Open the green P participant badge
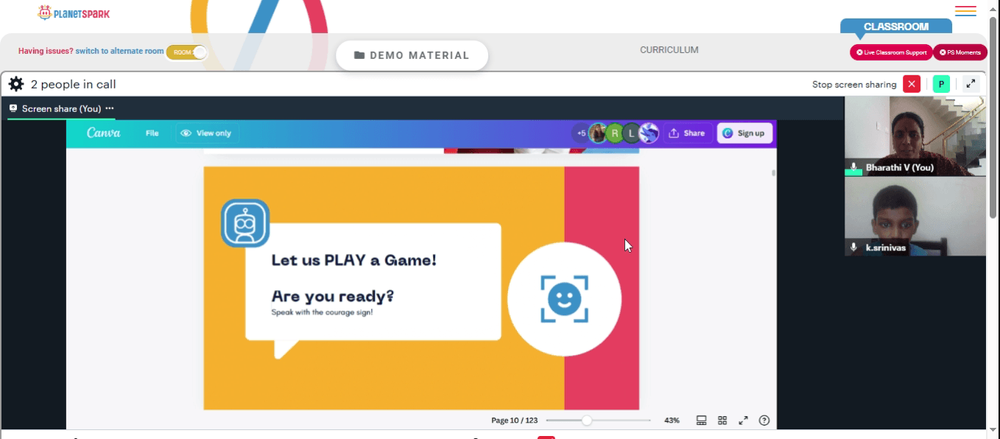Image resolution: width=1000 pixels, height=439 pixels. pyautogui.click(x=941, y=84)
